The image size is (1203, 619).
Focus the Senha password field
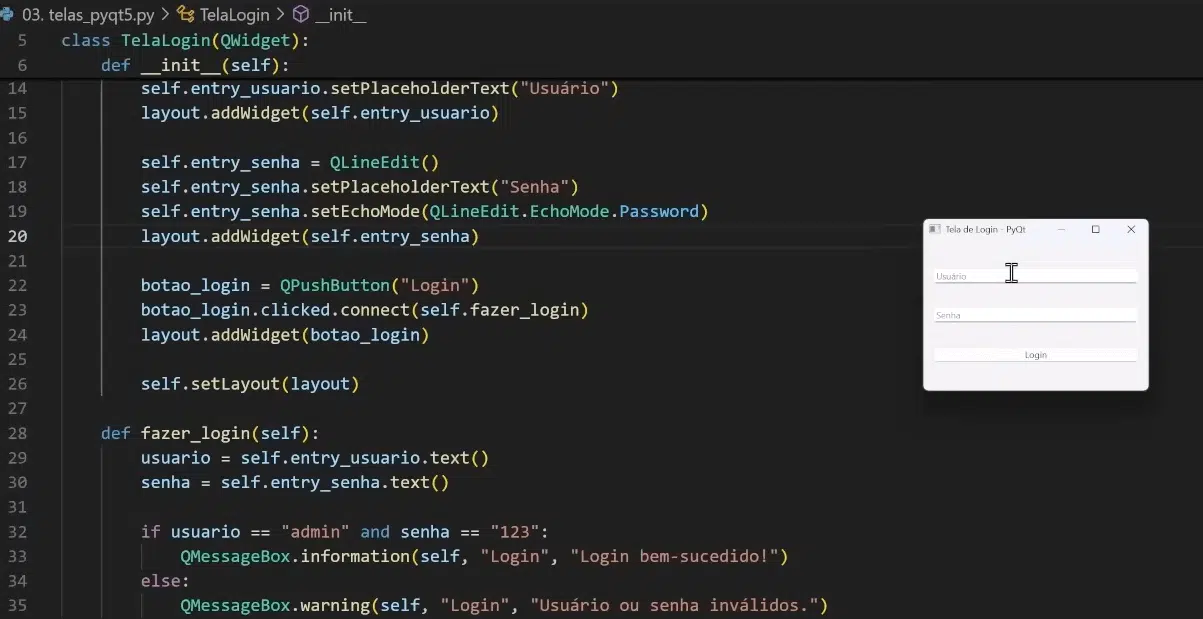click(1035, 315)
